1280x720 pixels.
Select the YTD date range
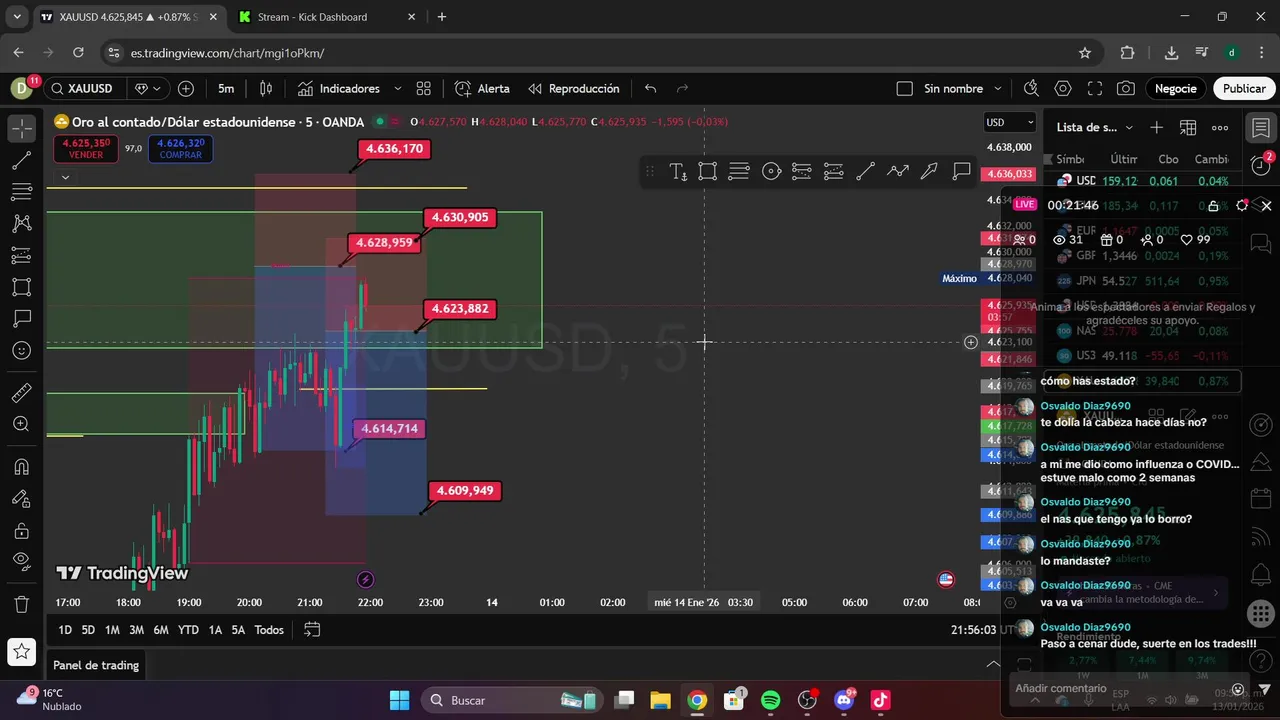188,629
